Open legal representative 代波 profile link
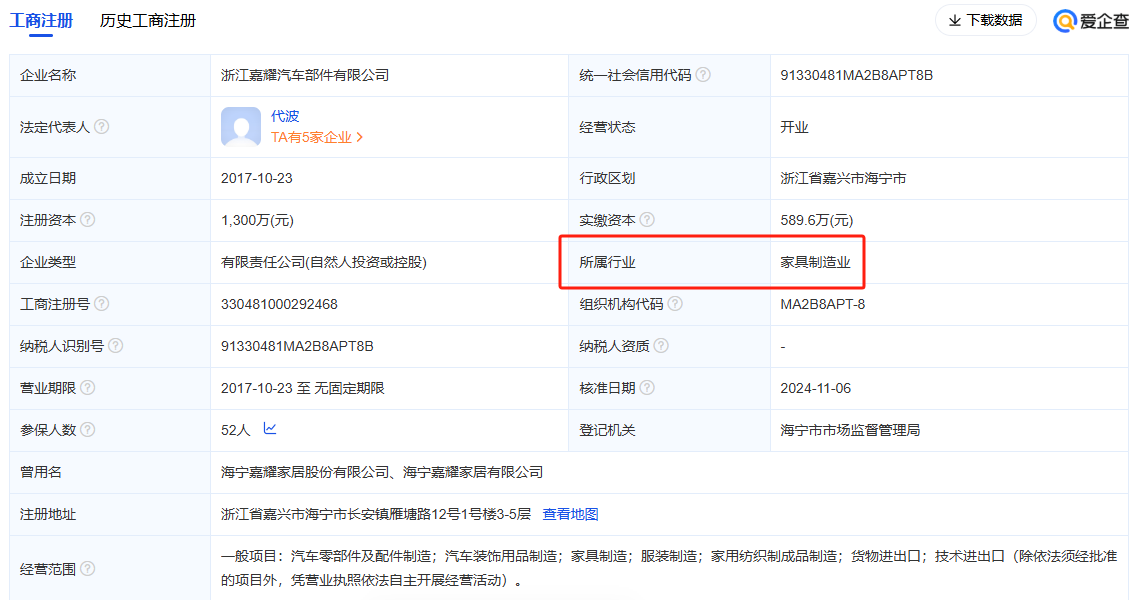 [x=285, y=116]
